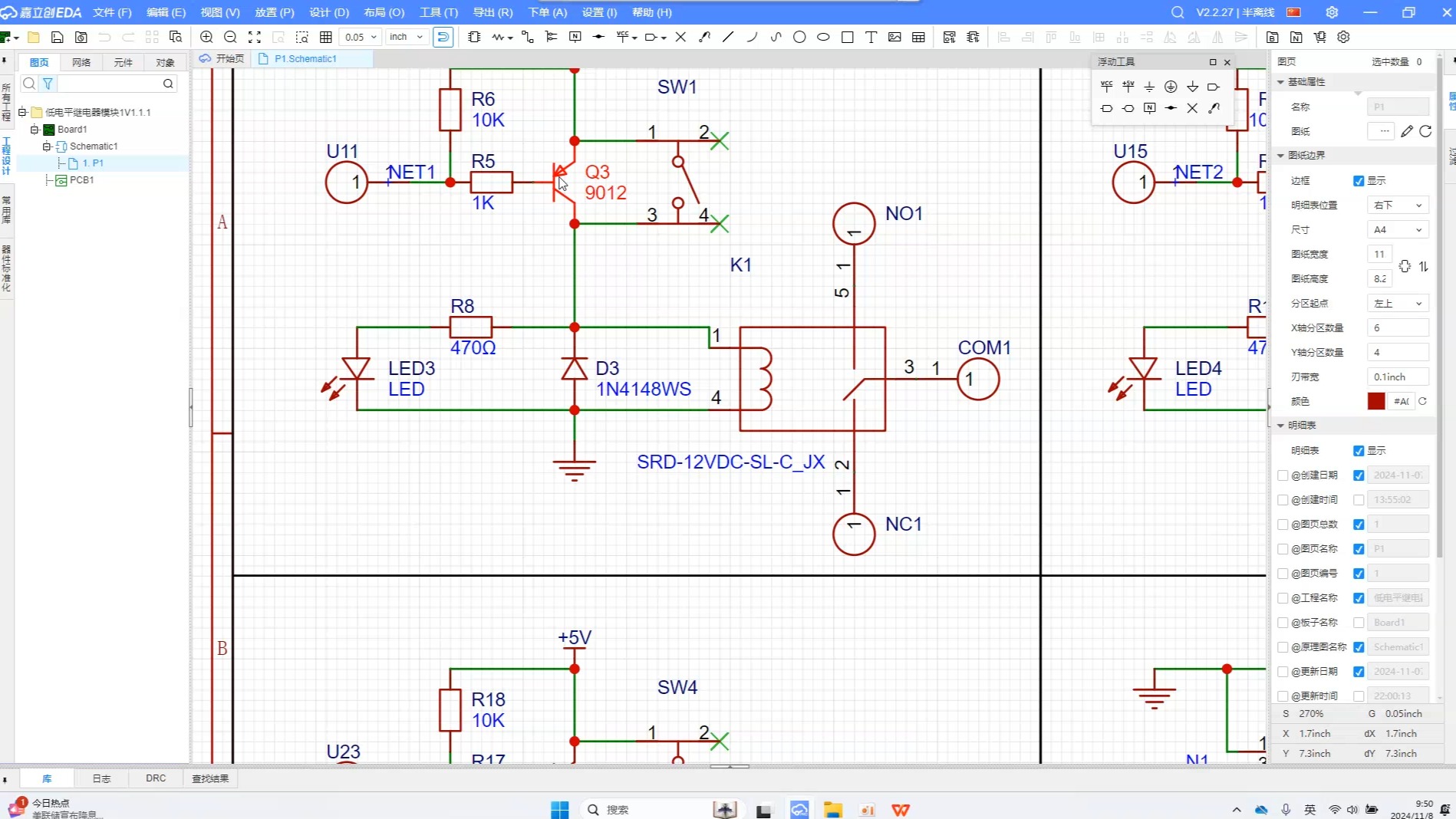Switch to the 元件 tab
This screenshot has height=819, width=1456.
click(123, 63)
